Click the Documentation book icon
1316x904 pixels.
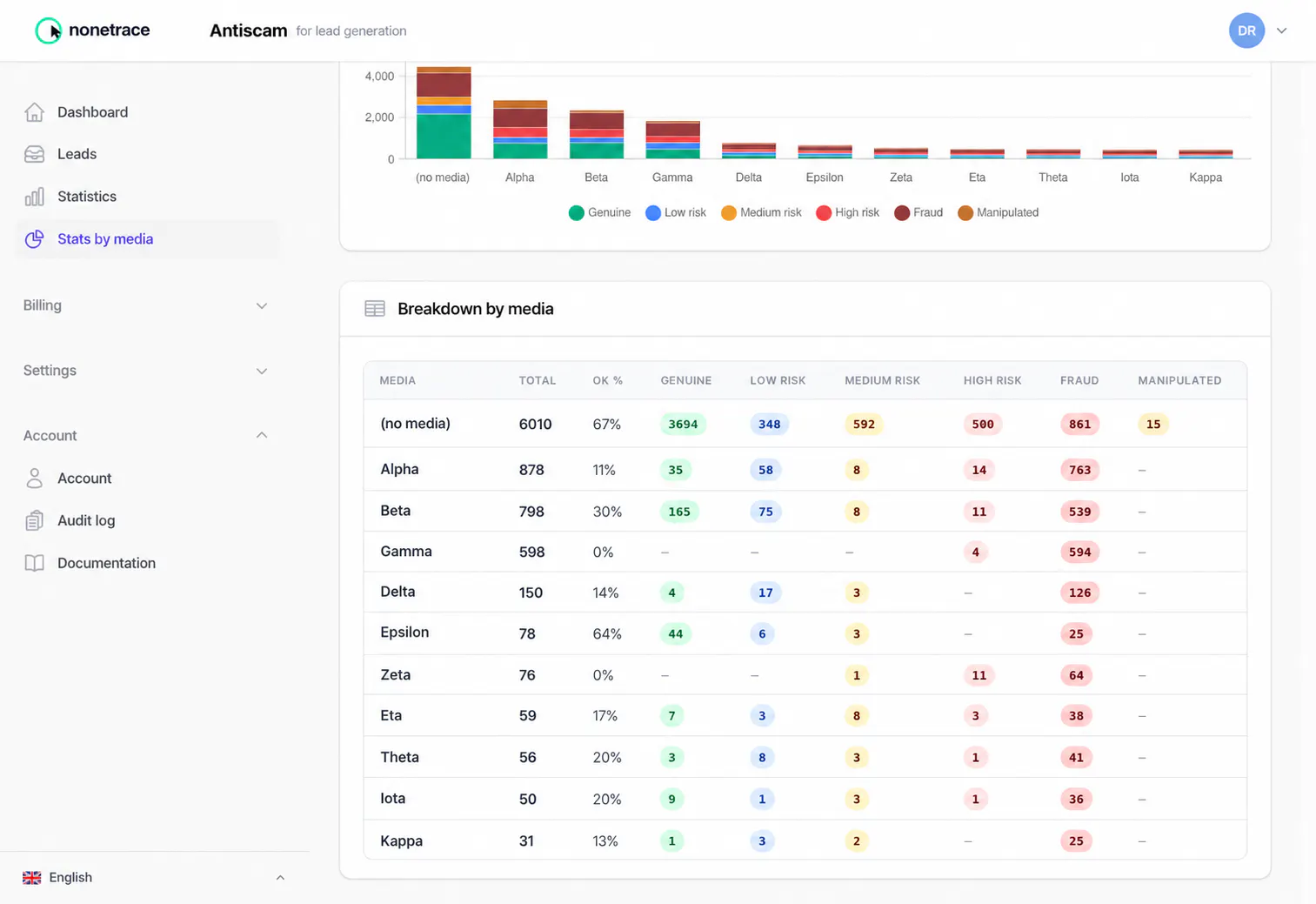pyautogui.click(x=34, y=563)
